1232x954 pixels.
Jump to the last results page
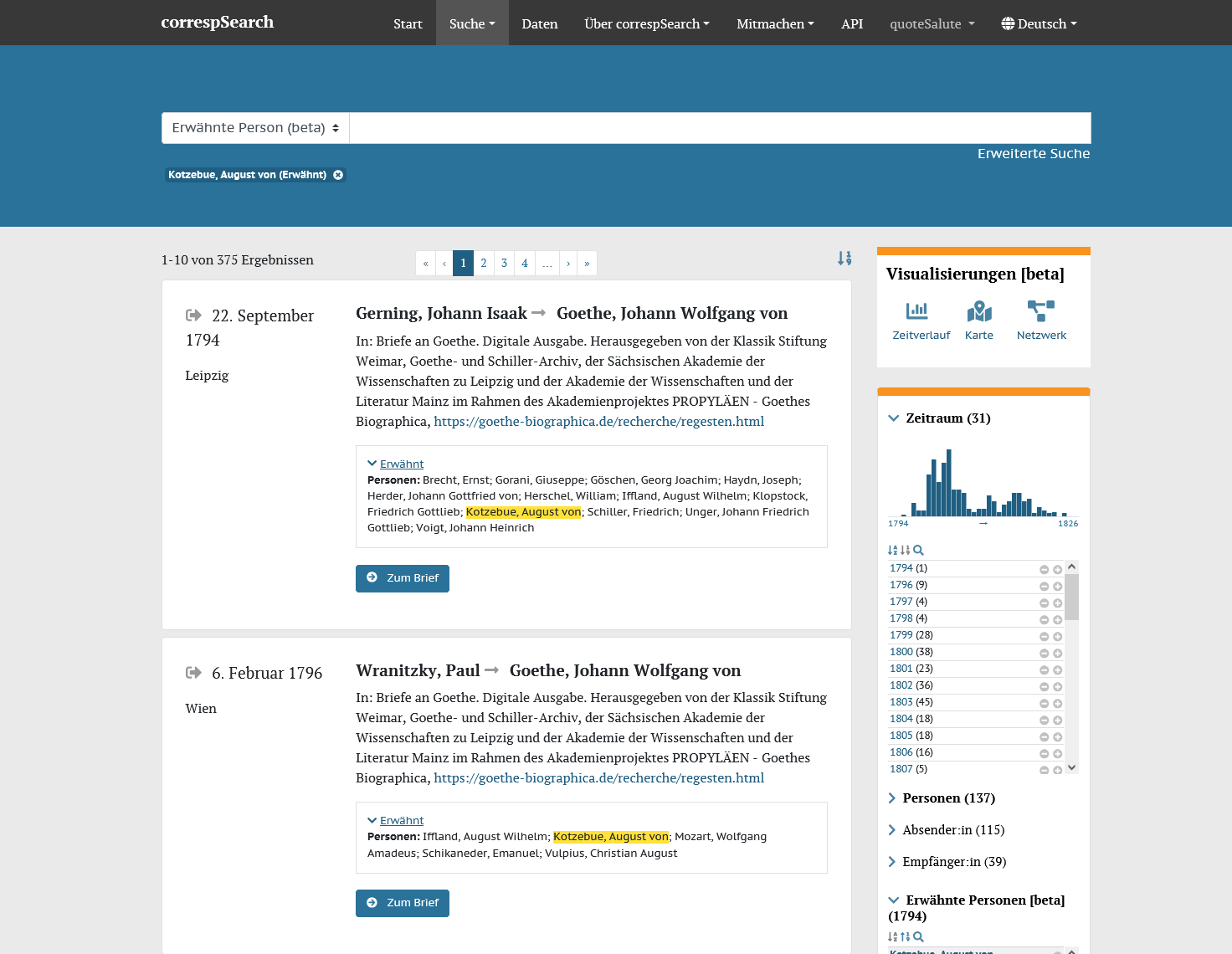[x=587, y=264]
